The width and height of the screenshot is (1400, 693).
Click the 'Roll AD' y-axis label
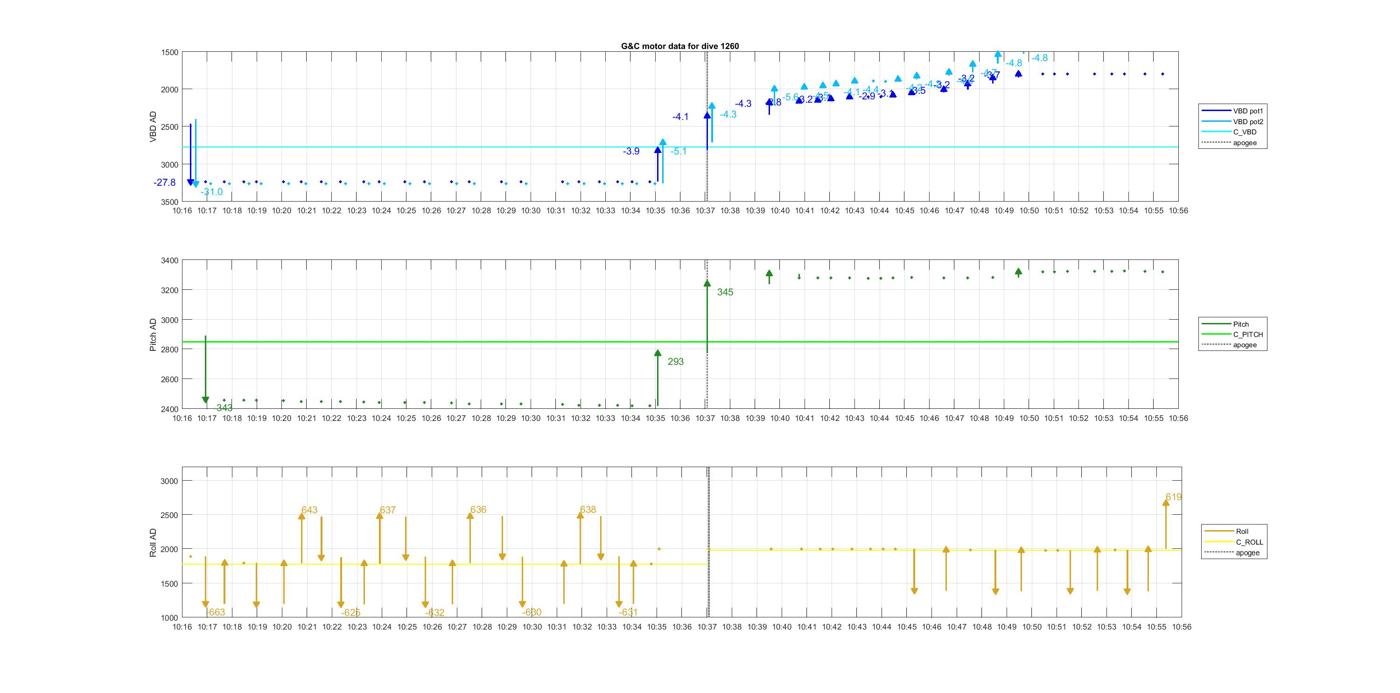tap(154, 541)
